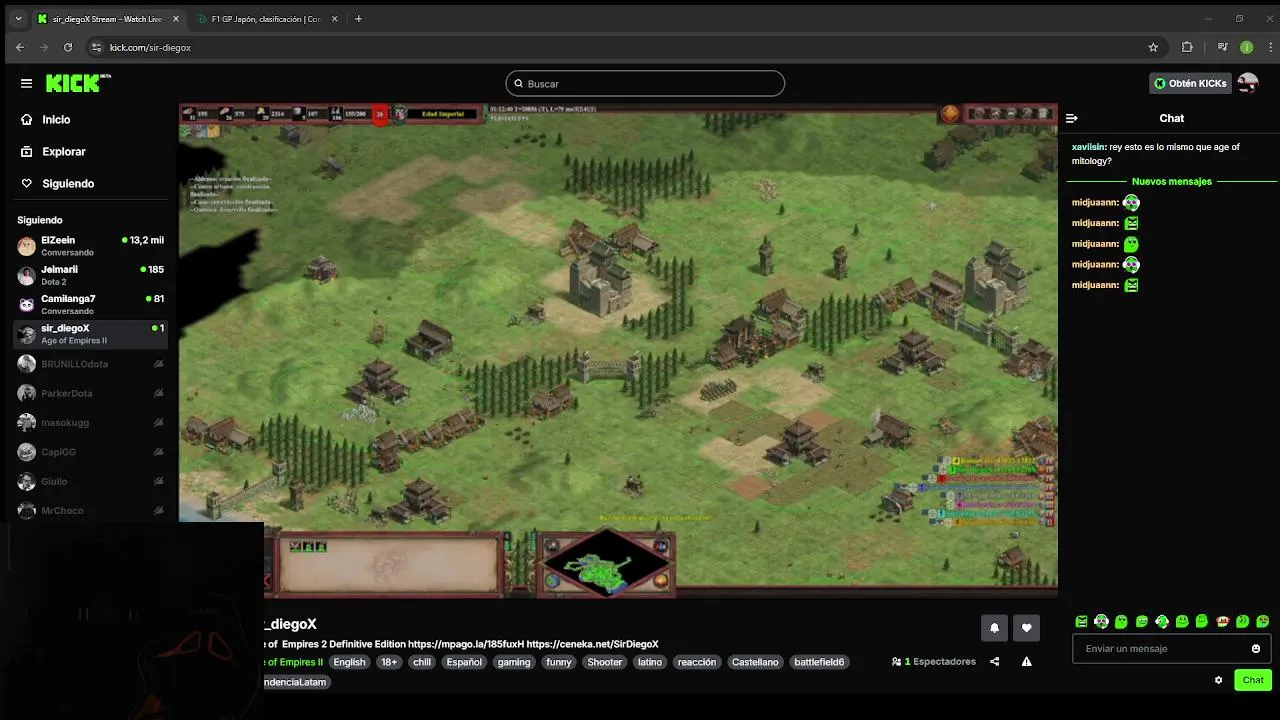
Task: Jump to Nuevos mensajes in chat
Action: point(1172,182)
